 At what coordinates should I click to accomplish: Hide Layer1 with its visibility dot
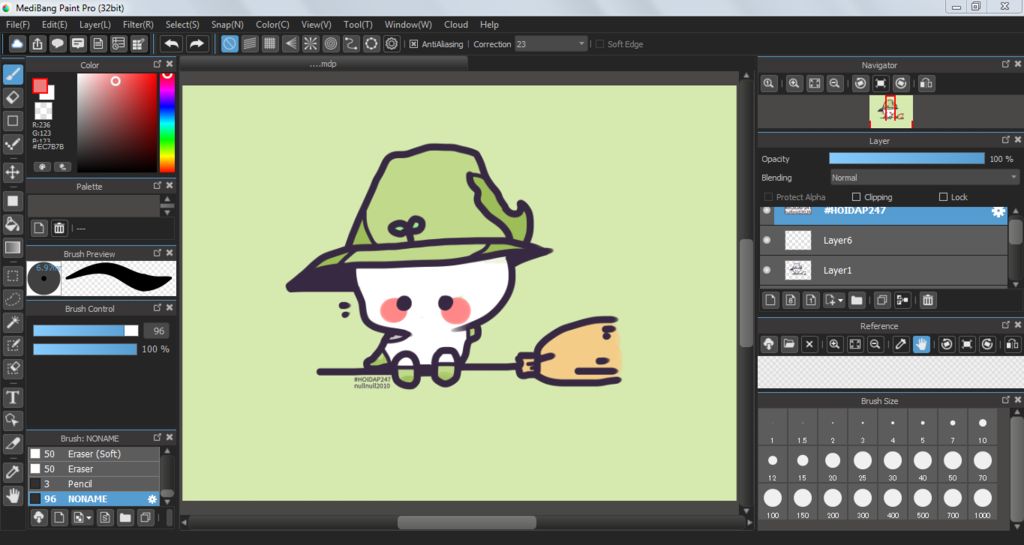point(767,270)
